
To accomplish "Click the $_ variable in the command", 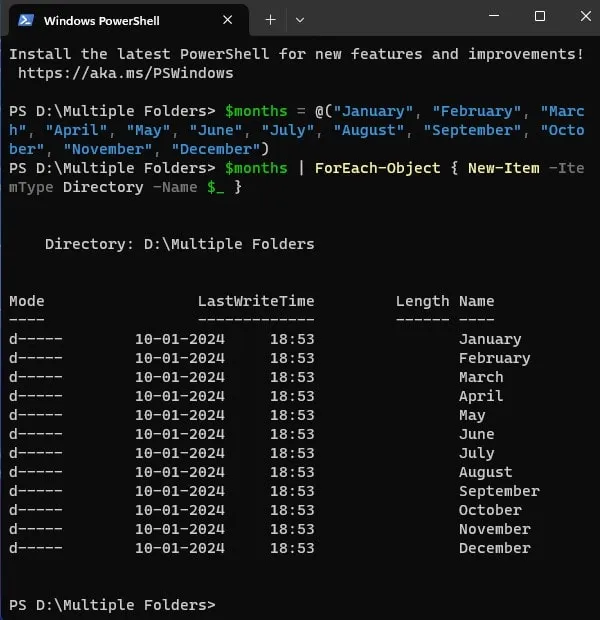I will tap(216, 187).
